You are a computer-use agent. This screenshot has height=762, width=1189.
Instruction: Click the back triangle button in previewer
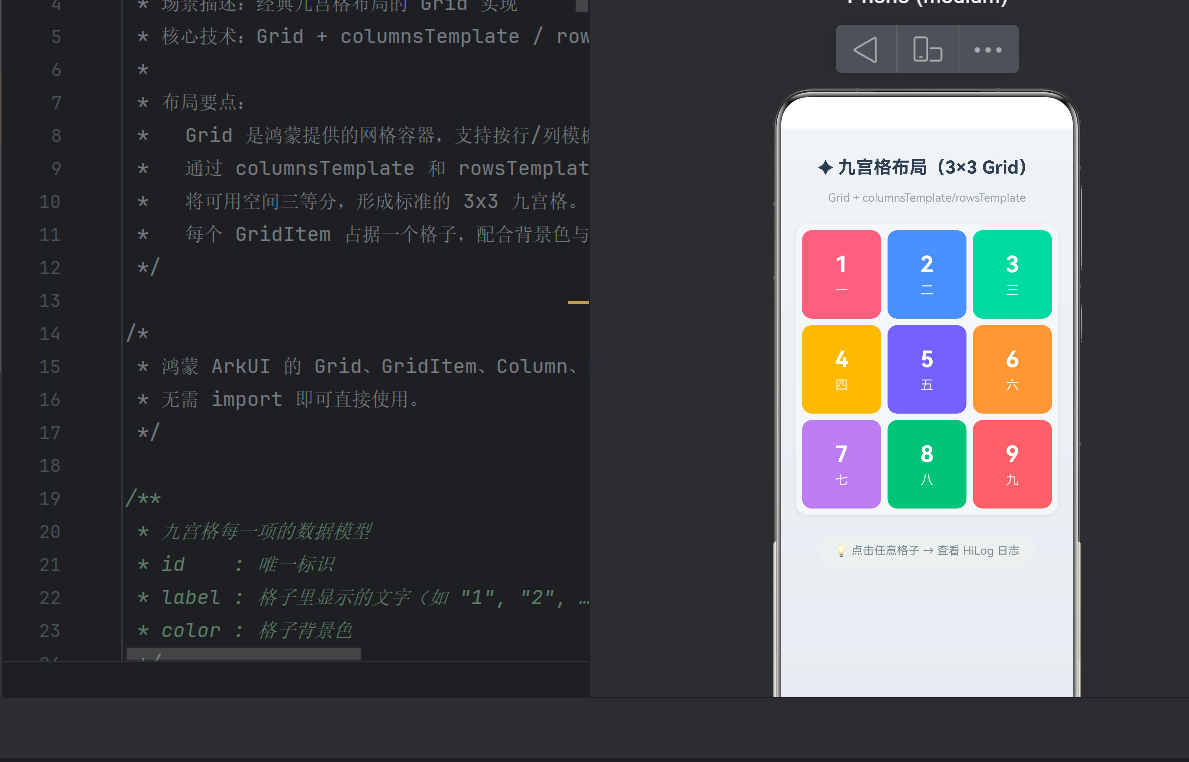866,50
